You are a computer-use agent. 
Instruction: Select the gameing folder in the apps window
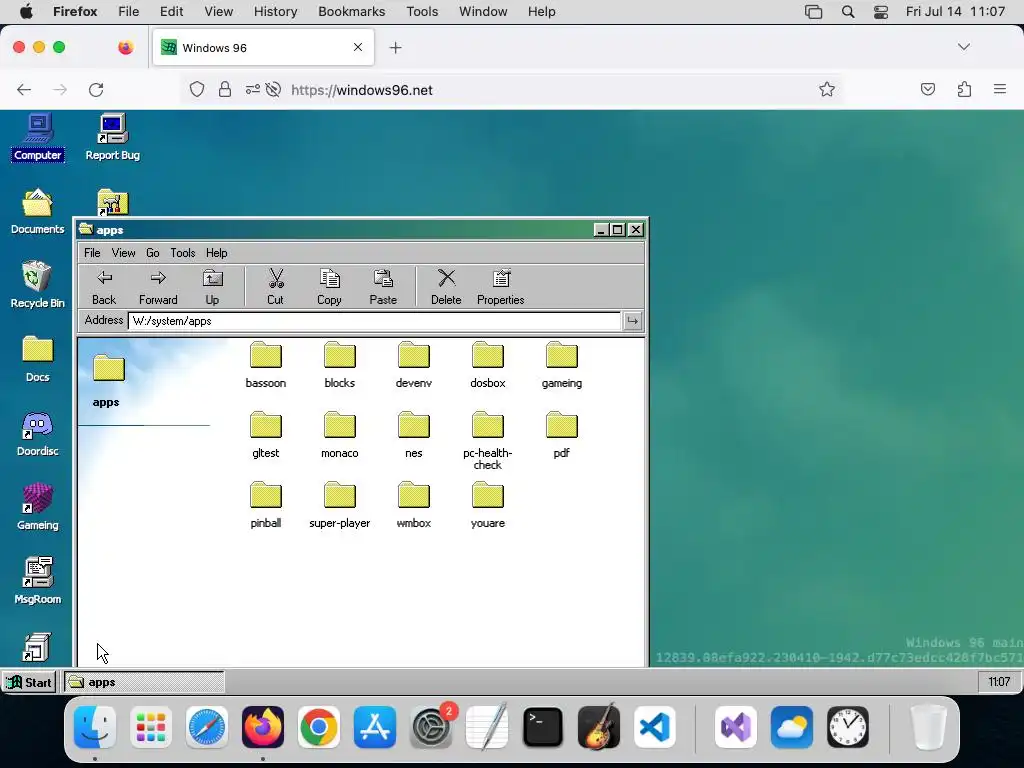point(562,365)
